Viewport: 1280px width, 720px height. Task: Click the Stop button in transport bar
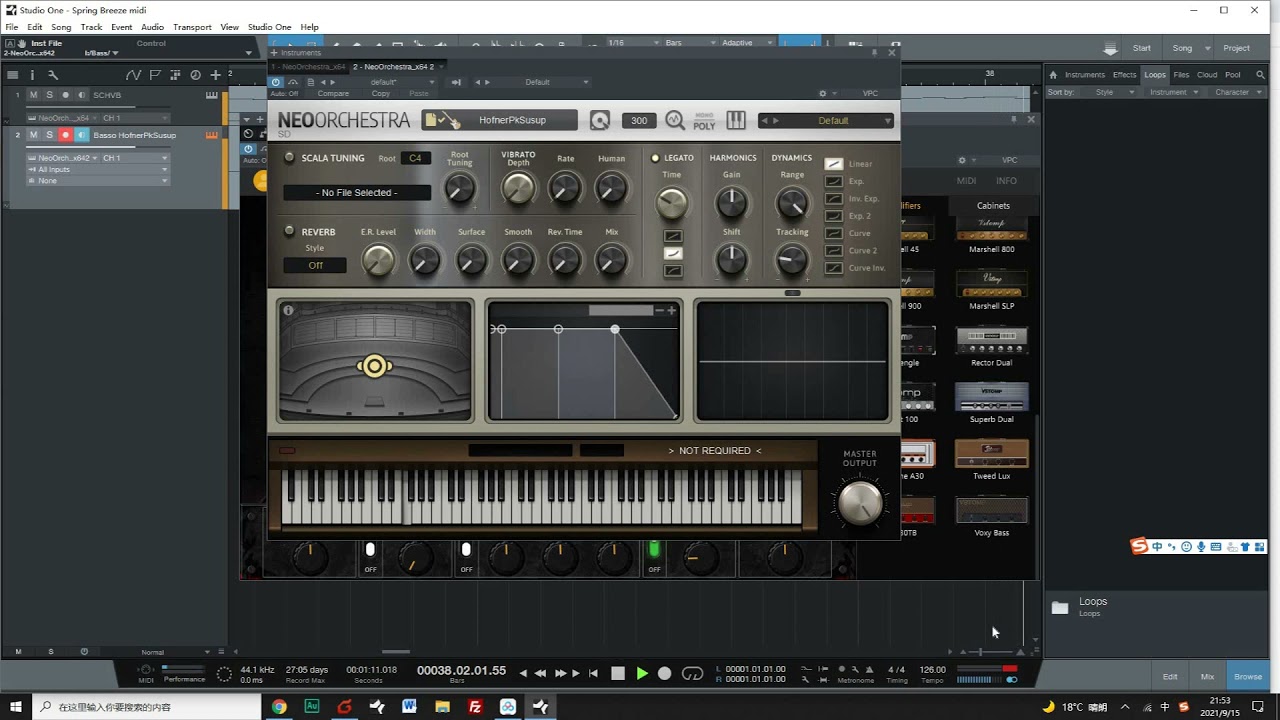pos(618,674)
